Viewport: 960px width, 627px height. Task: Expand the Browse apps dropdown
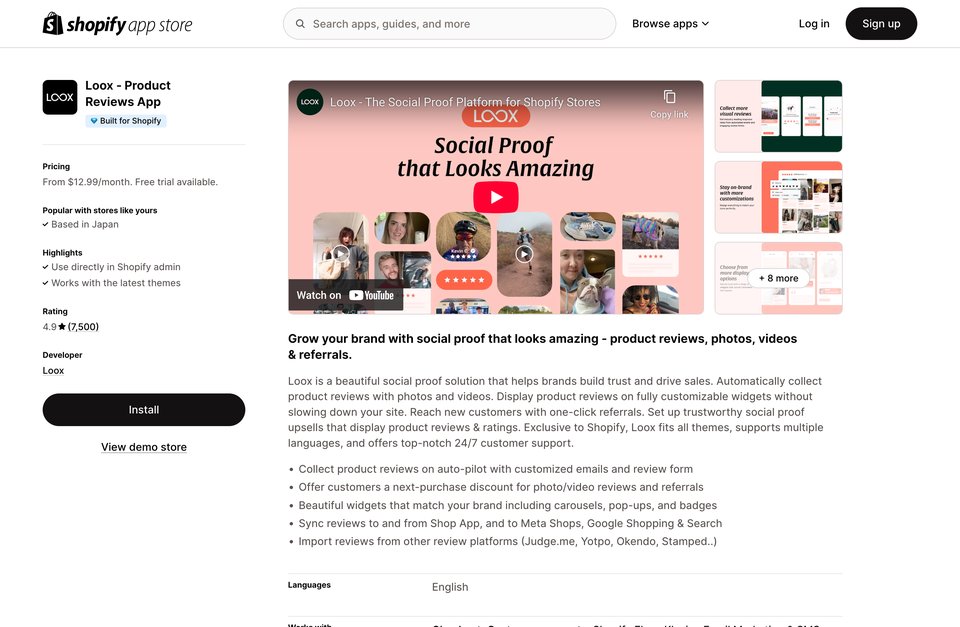(x=670, y=24)
